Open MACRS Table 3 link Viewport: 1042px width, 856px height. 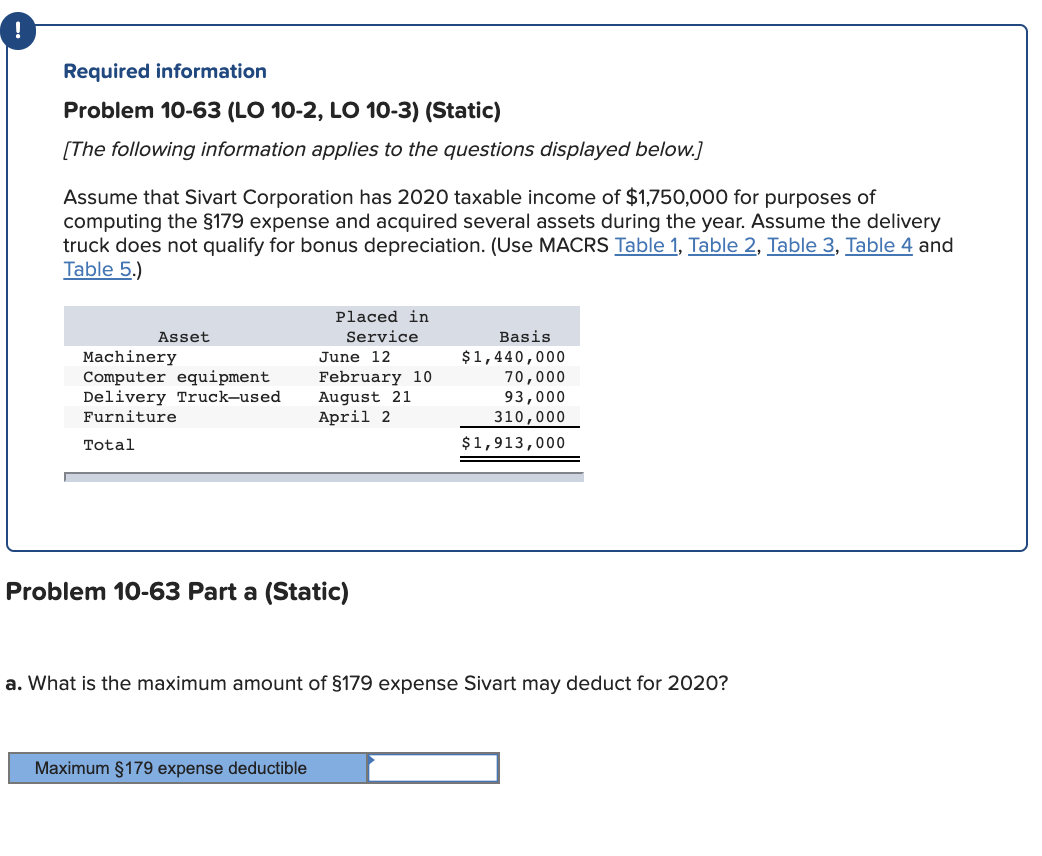pos(800,245)
